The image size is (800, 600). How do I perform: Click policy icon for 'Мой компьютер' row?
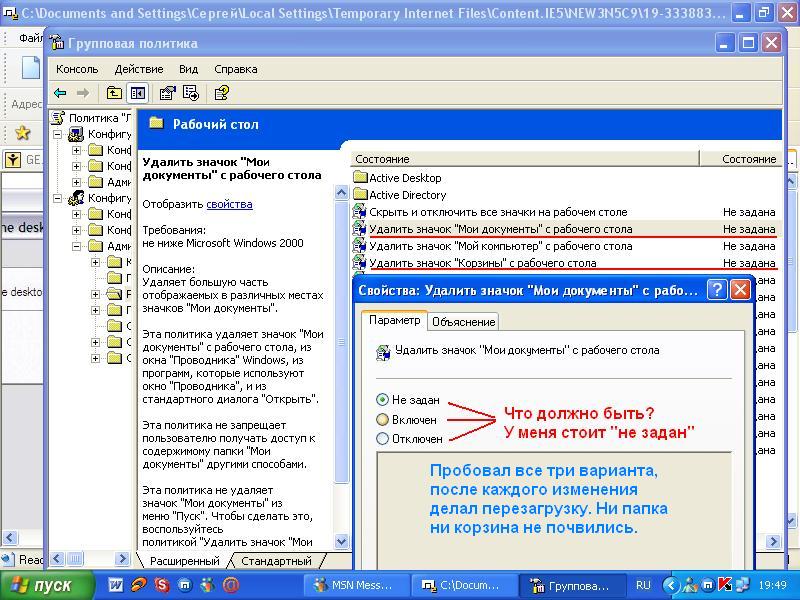(360, 246)
